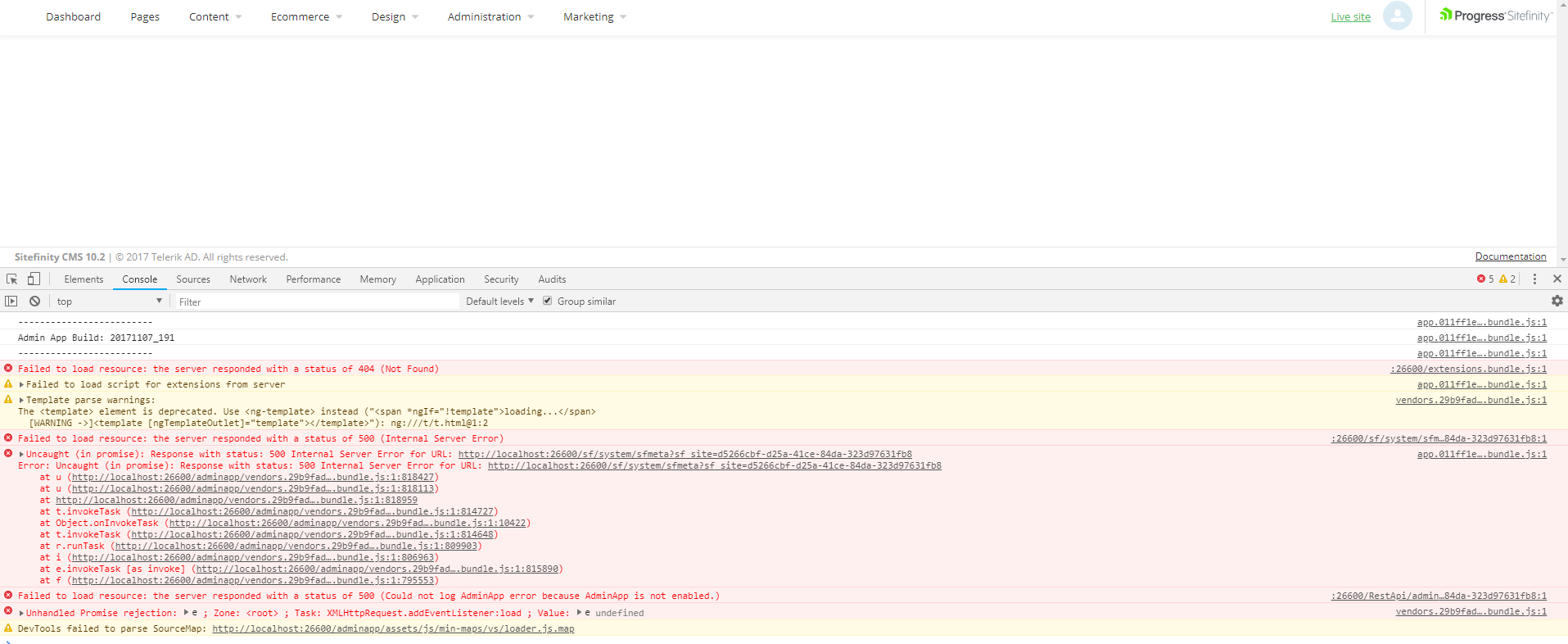Open the Default levels dropdown

(x=500, y=302)
